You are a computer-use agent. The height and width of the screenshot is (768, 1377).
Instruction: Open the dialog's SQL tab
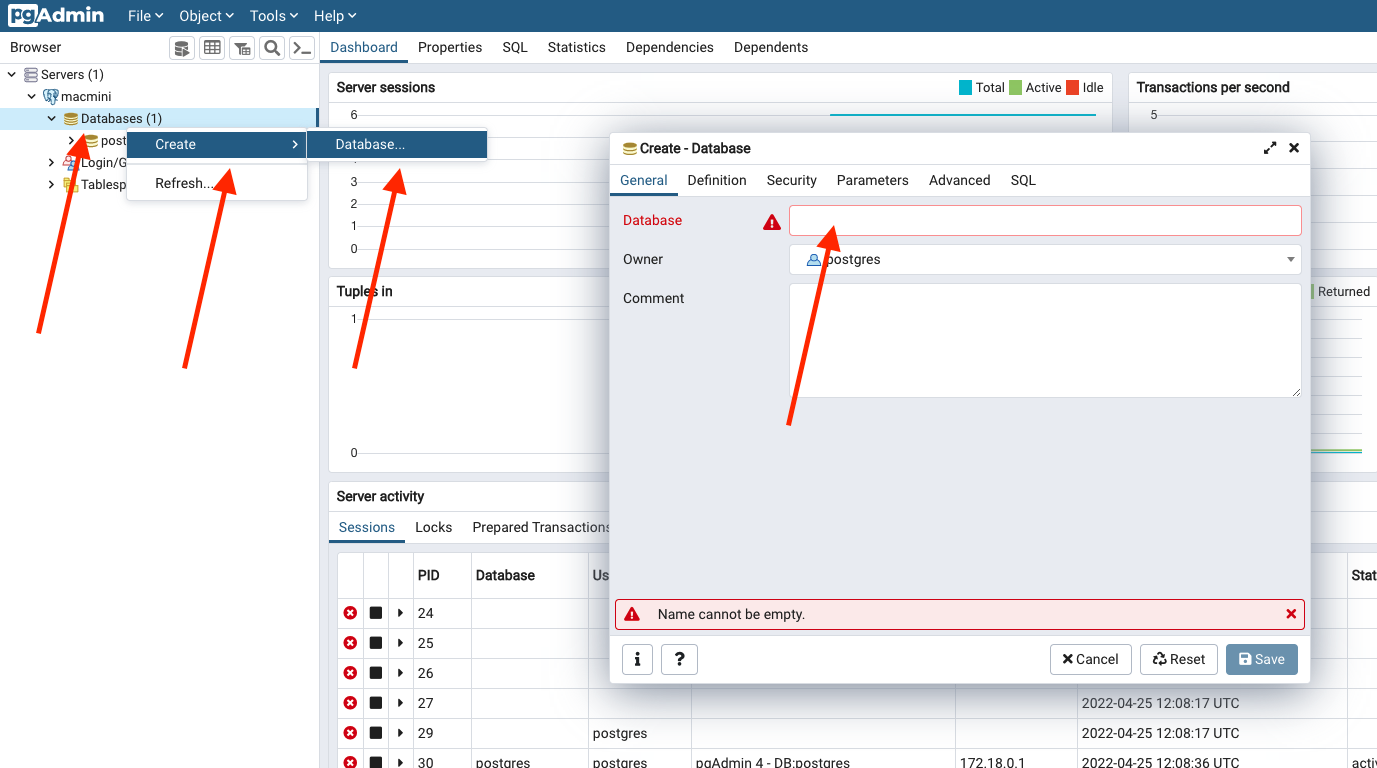click(1023, 180)
